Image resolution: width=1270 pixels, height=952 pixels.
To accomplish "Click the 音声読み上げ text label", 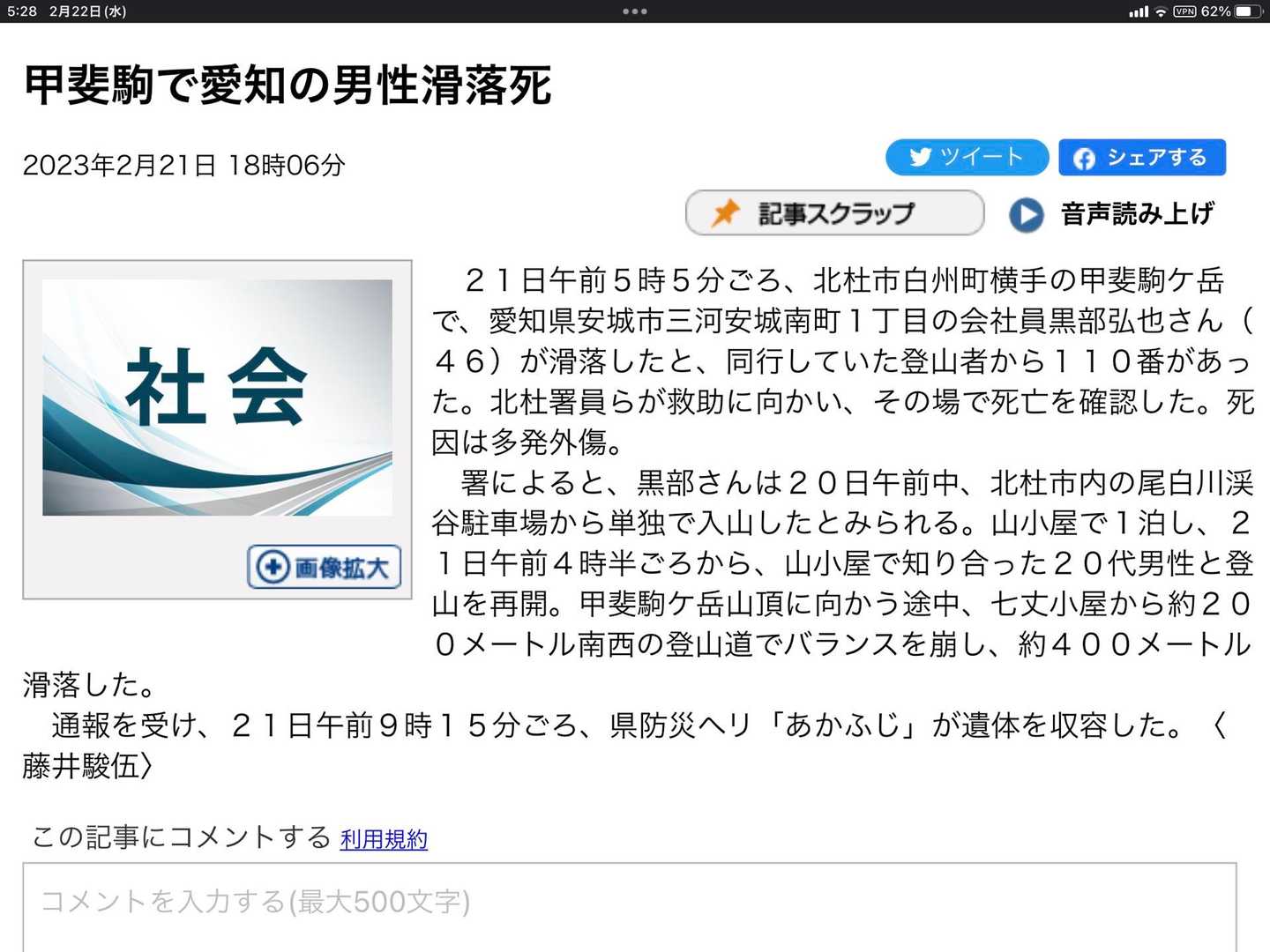I will [1137, 213].
